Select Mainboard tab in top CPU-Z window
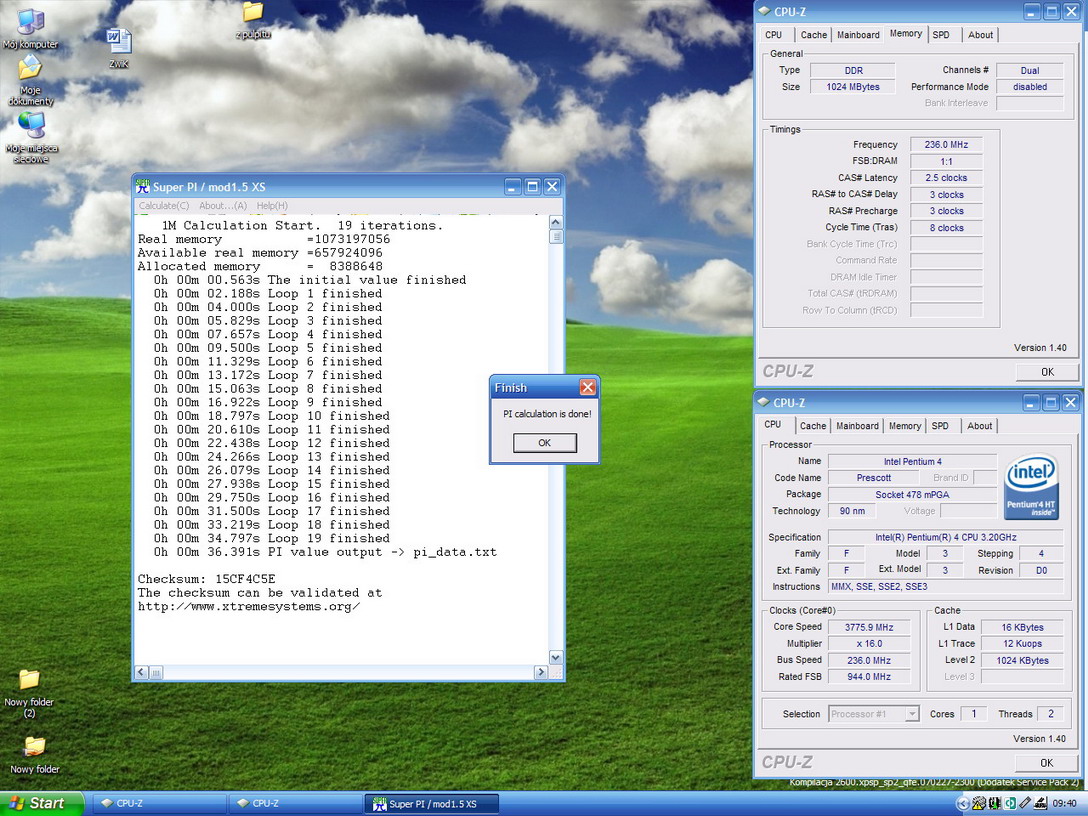This screenshot has width=1088, height=816. pyautogui.click(x=858, y=35)
